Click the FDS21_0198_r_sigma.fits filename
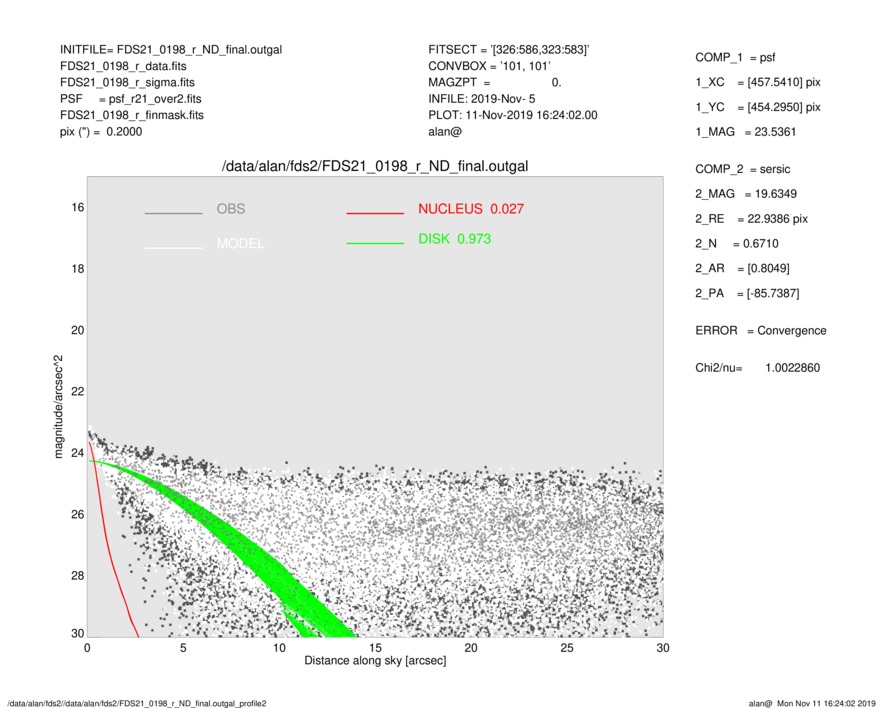The height and width of the screenshot is (708, 885). coord(127,82)
